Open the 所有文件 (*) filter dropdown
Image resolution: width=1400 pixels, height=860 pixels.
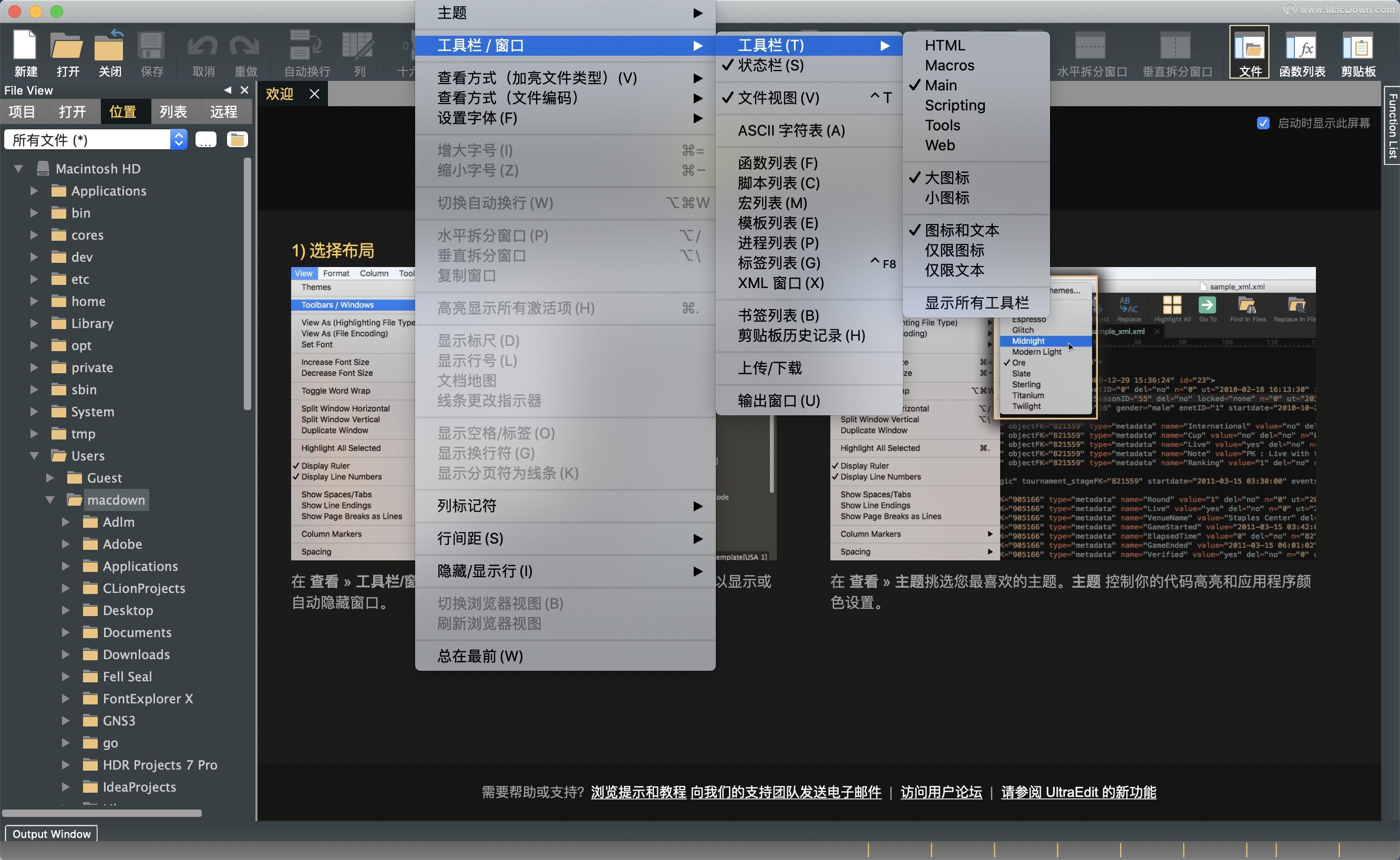[x=96, y=139]
